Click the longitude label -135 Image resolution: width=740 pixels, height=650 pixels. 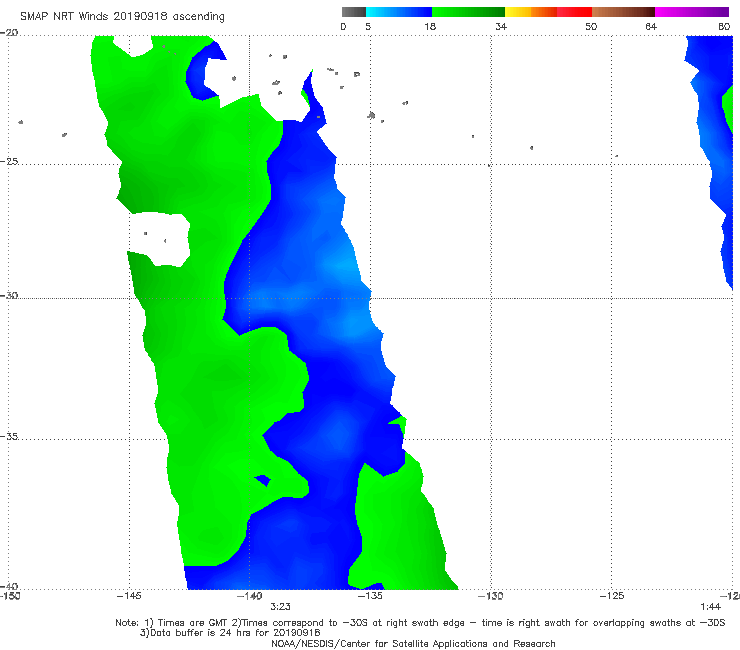point(370,596)
